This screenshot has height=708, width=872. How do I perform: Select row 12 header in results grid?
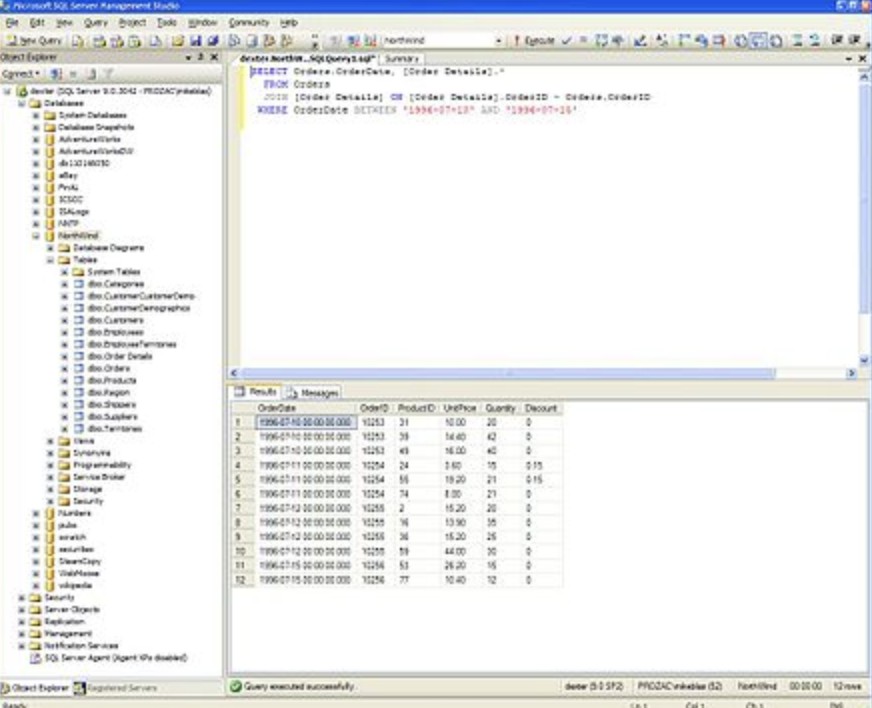click(242, 580)
